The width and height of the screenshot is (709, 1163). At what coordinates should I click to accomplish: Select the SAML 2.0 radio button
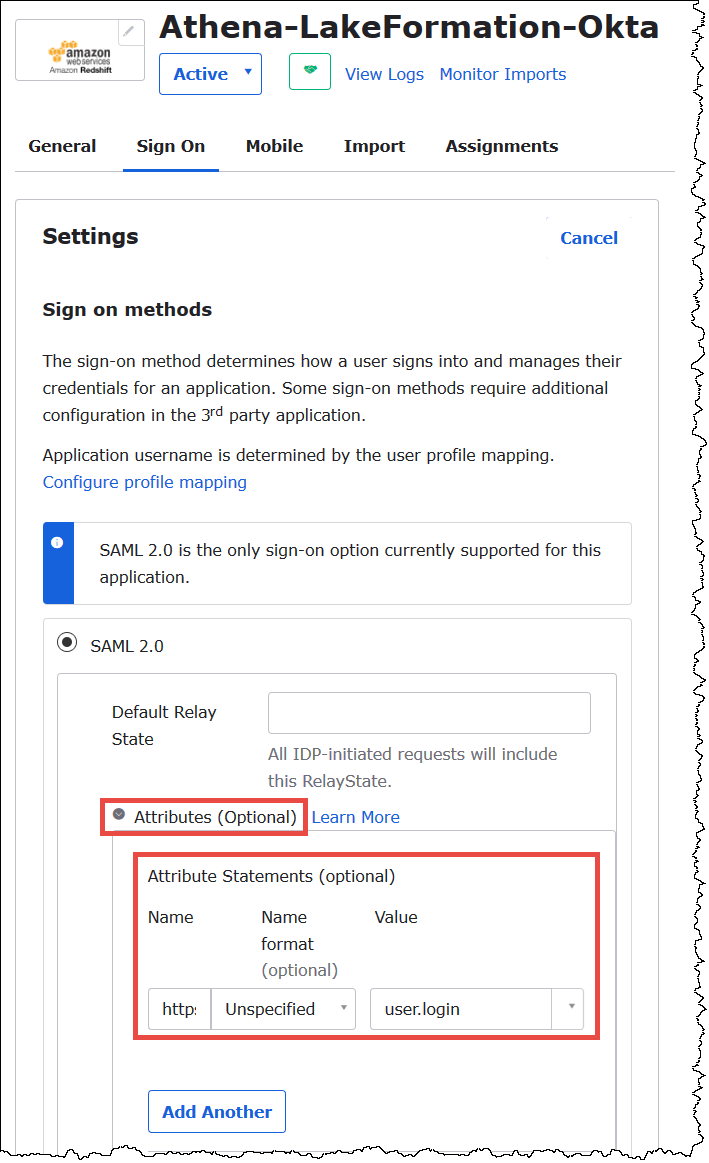click(x=67, y=642)
